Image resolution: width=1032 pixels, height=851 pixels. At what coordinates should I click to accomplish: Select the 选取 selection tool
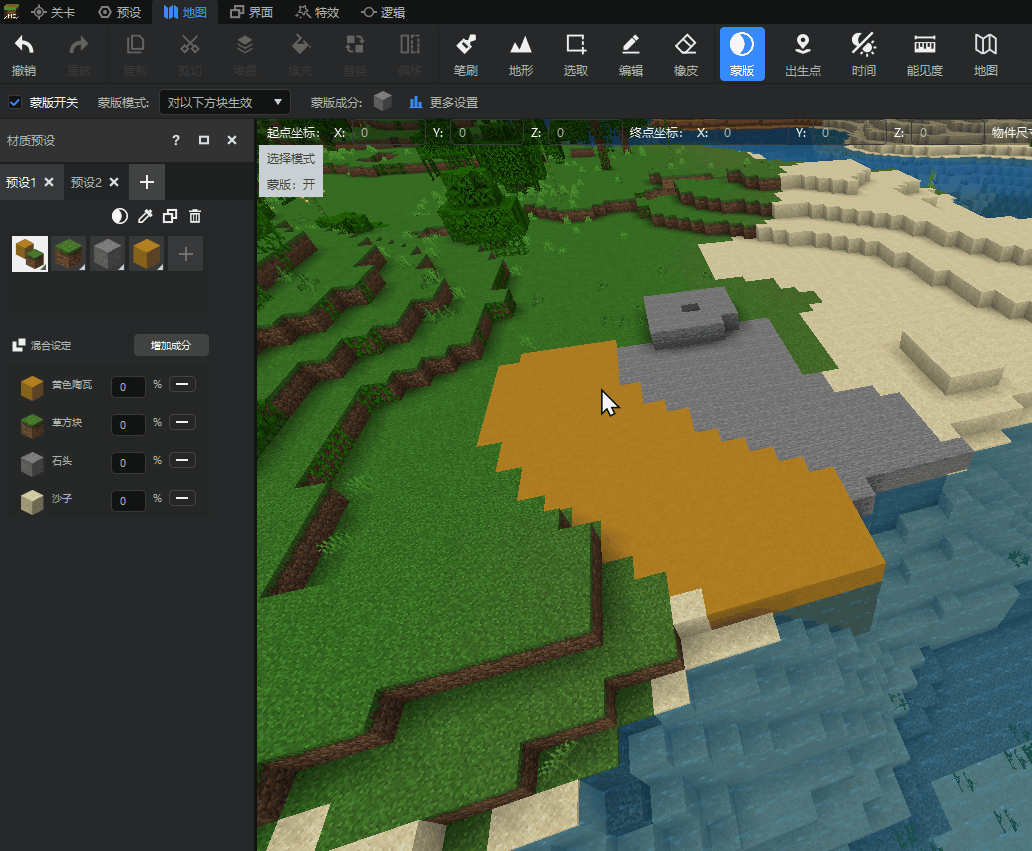pos(576,55)
